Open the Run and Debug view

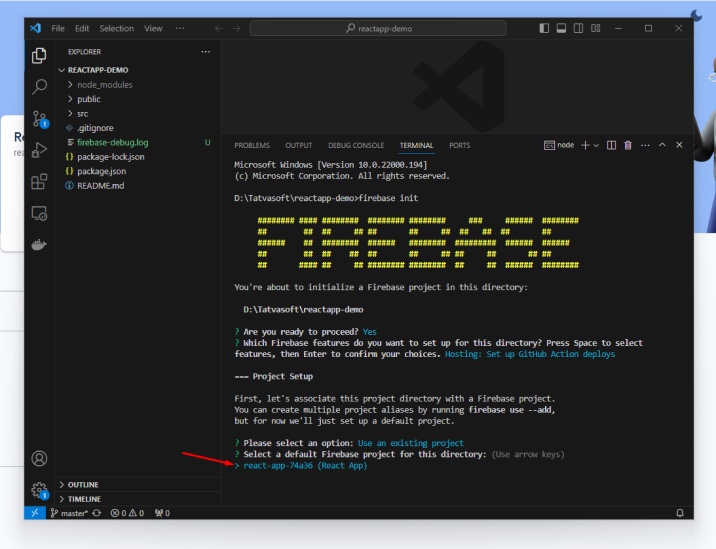coord(40,150)
